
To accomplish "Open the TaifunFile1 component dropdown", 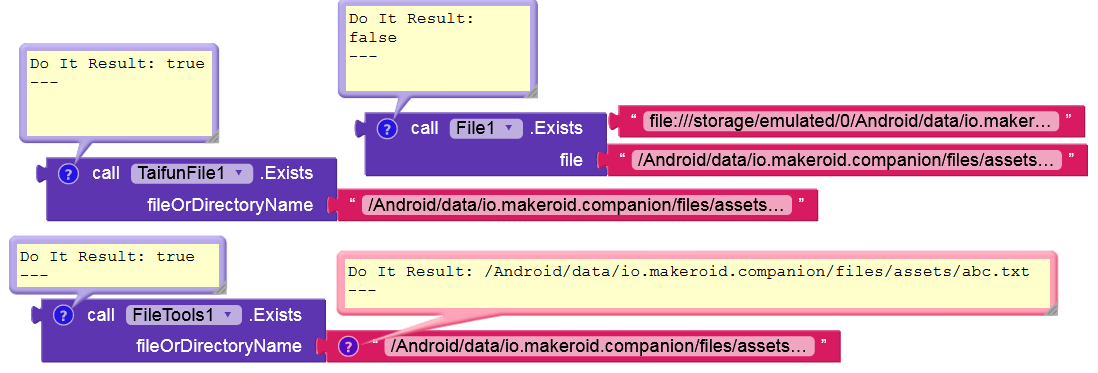I will tap(191, 174).
